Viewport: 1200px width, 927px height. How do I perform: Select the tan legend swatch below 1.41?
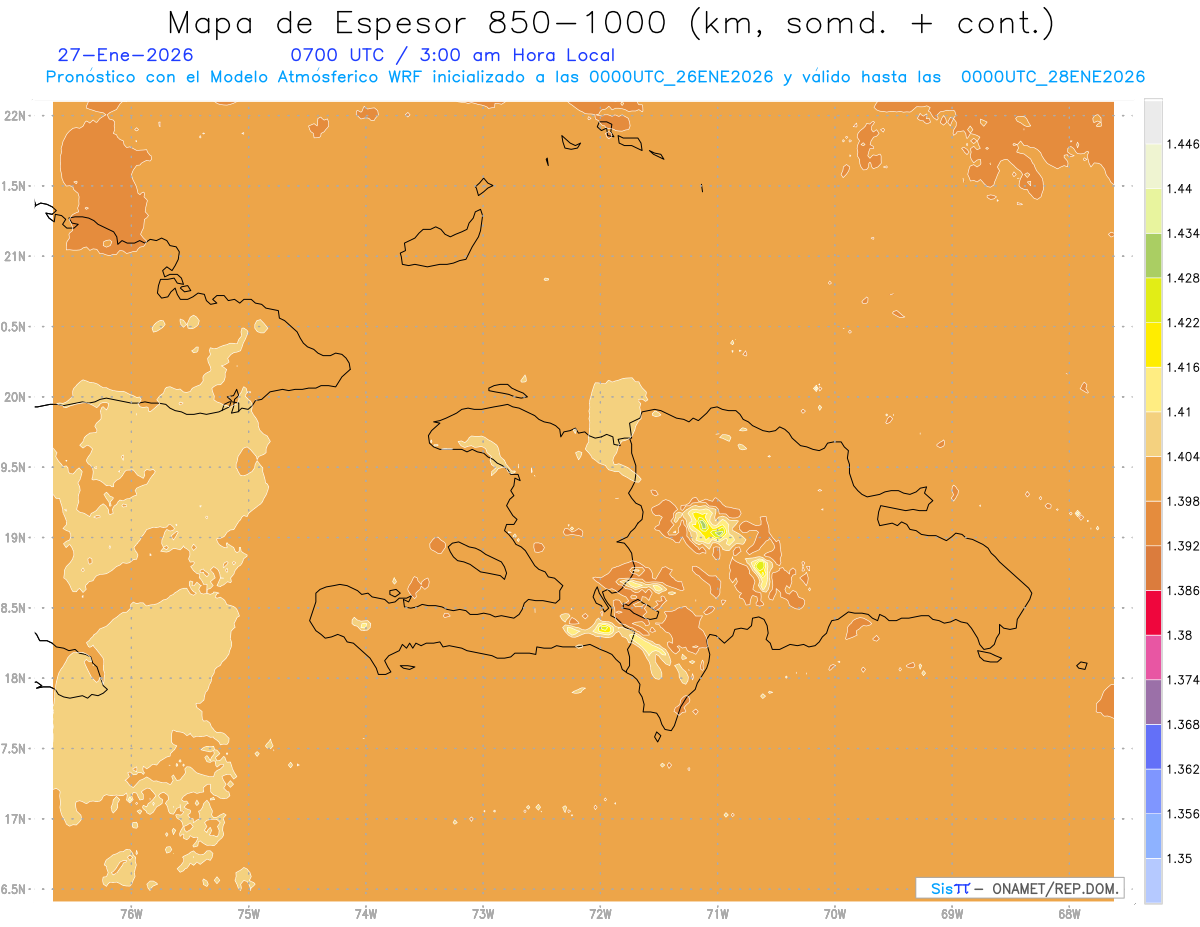tap(1152, 434)
